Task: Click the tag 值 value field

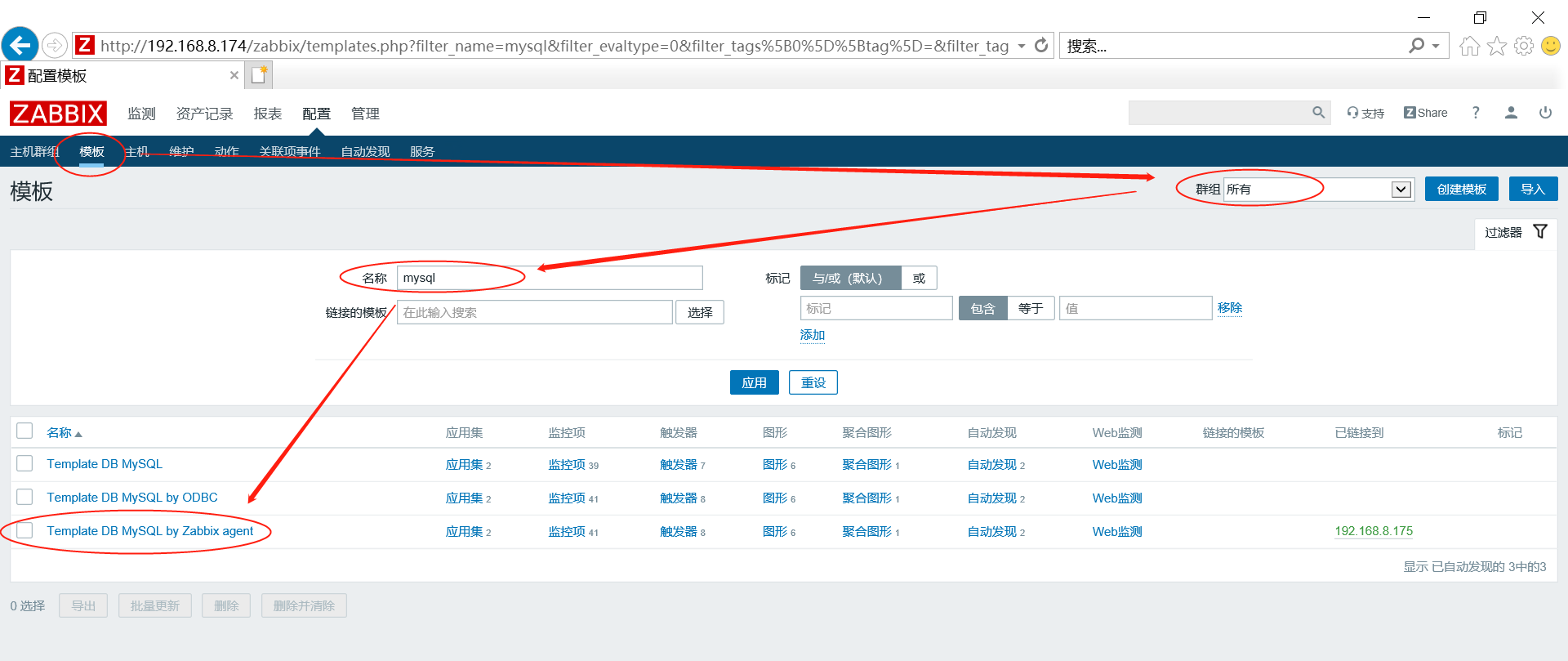Action: pyautogui.click(x=1135, y=308)
